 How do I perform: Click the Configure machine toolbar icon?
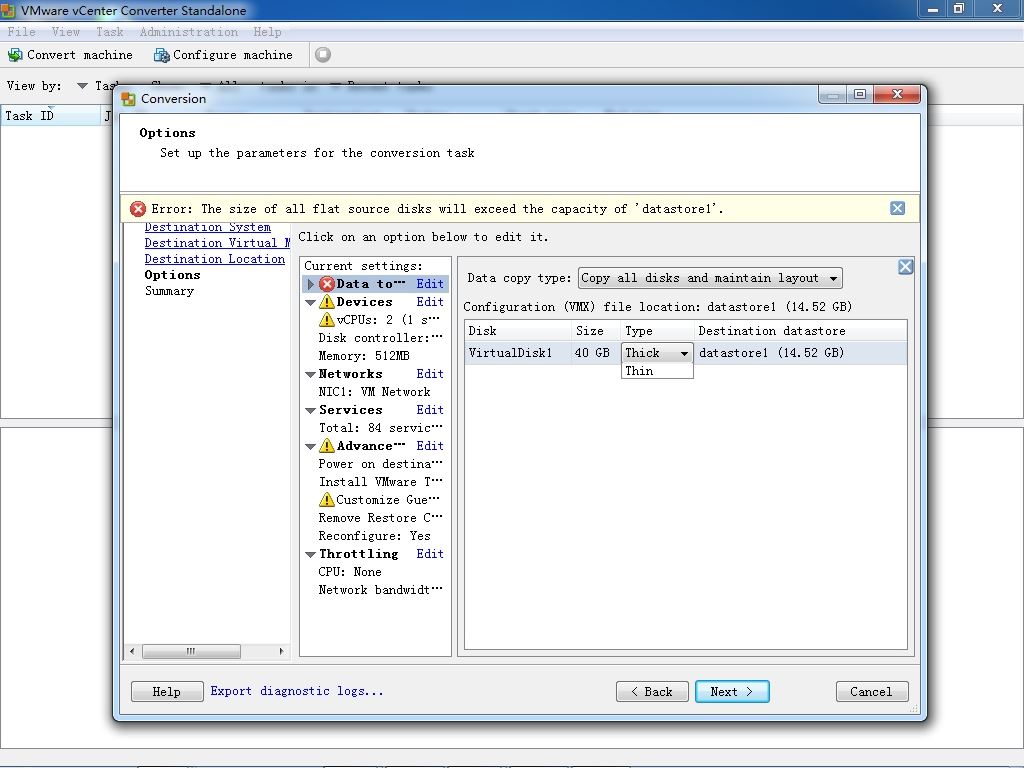[x=161, y=55]
